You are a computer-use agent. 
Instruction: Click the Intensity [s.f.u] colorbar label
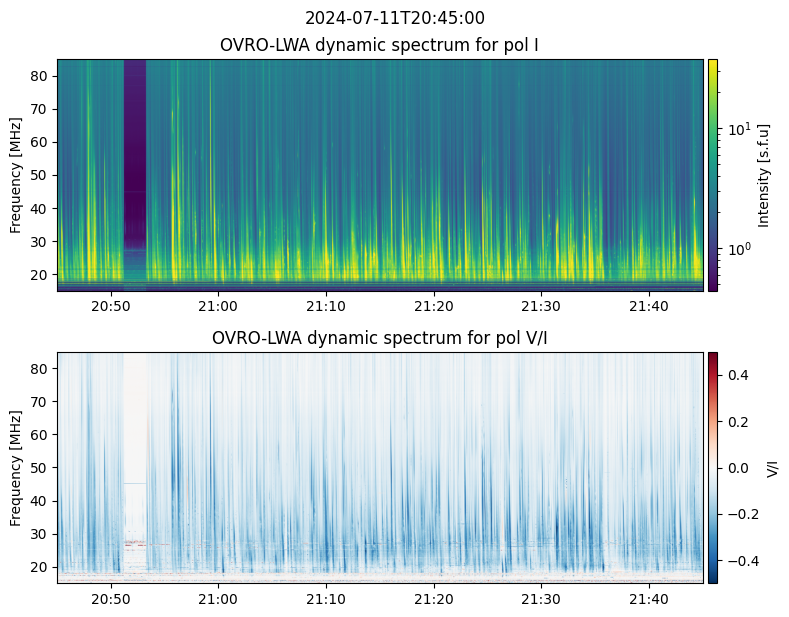coord(765,175)
